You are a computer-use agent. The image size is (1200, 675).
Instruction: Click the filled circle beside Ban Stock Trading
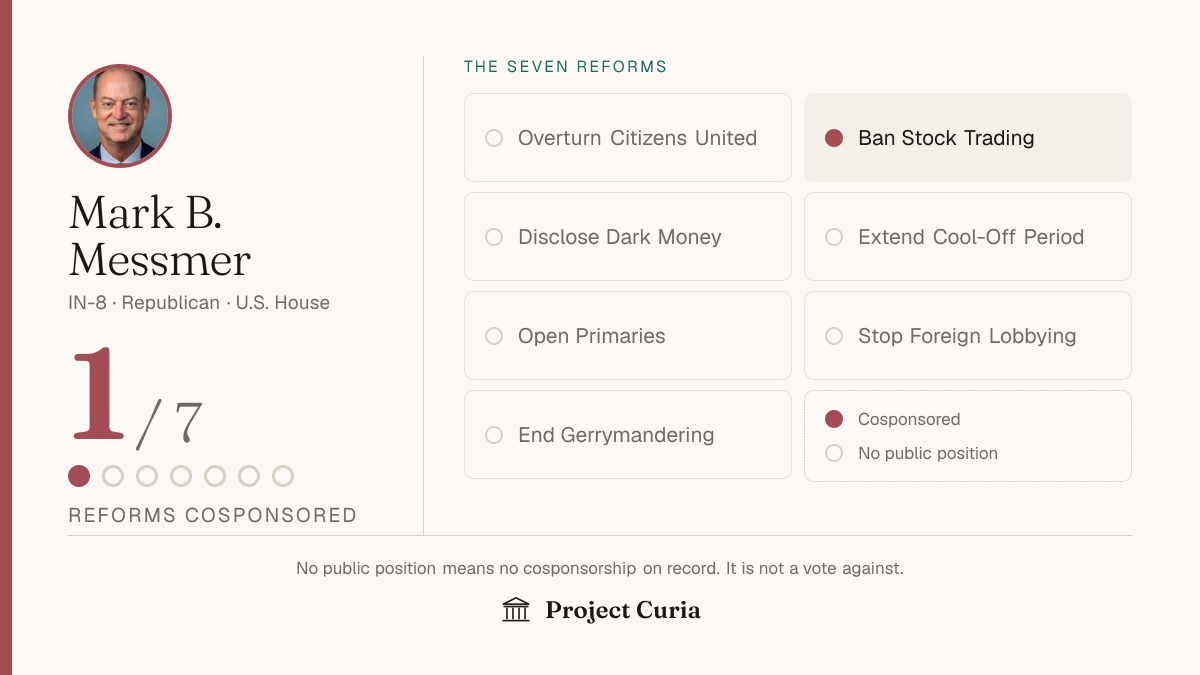(834, 138)
